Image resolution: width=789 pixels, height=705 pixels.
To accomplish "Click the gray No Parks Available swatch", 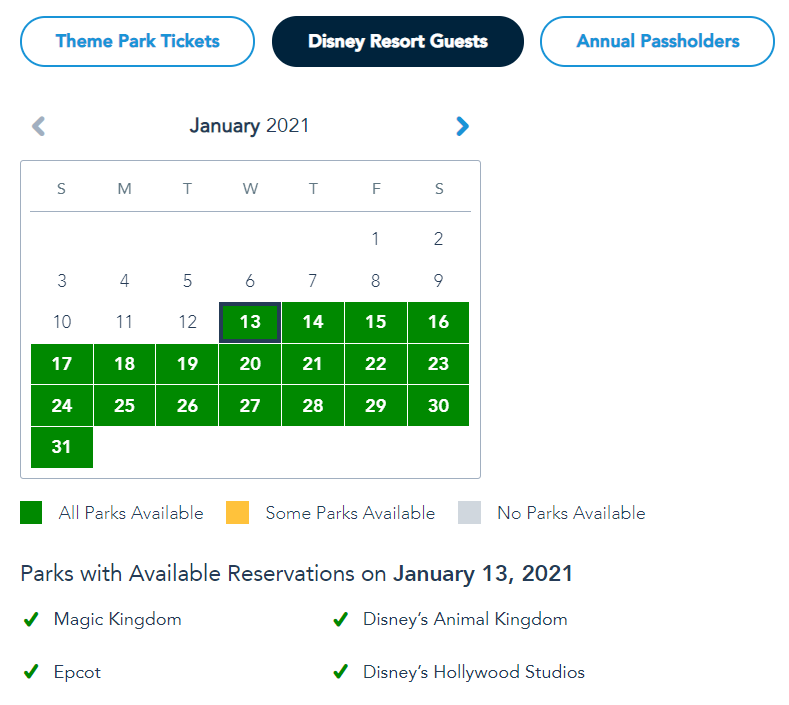I will (x=469, y=513).
